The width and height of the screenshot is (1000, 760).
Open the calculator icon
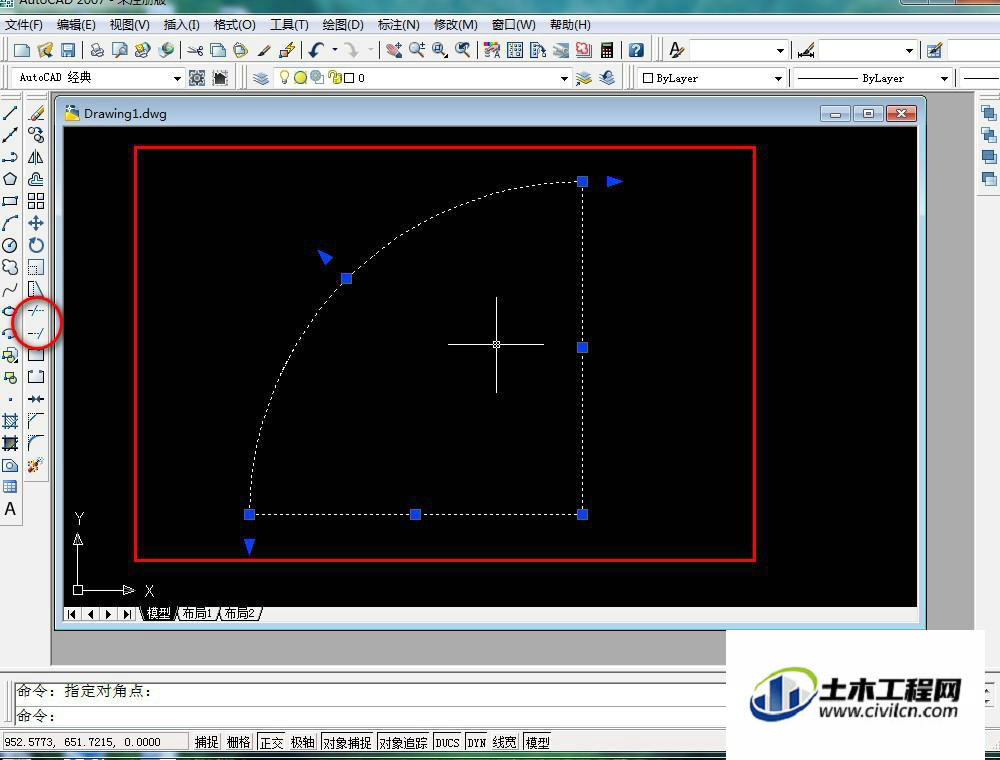point(607,50)
